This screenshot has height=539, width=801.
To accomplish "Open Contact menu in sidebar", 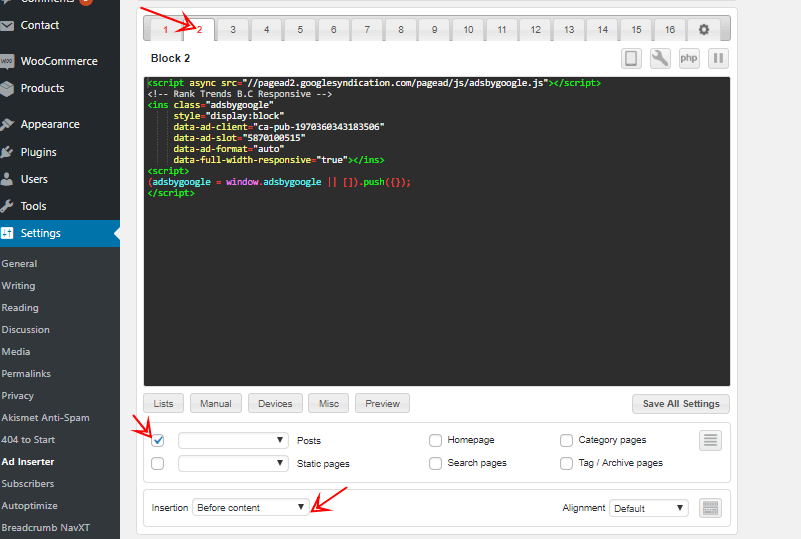I will coord(40,25).
